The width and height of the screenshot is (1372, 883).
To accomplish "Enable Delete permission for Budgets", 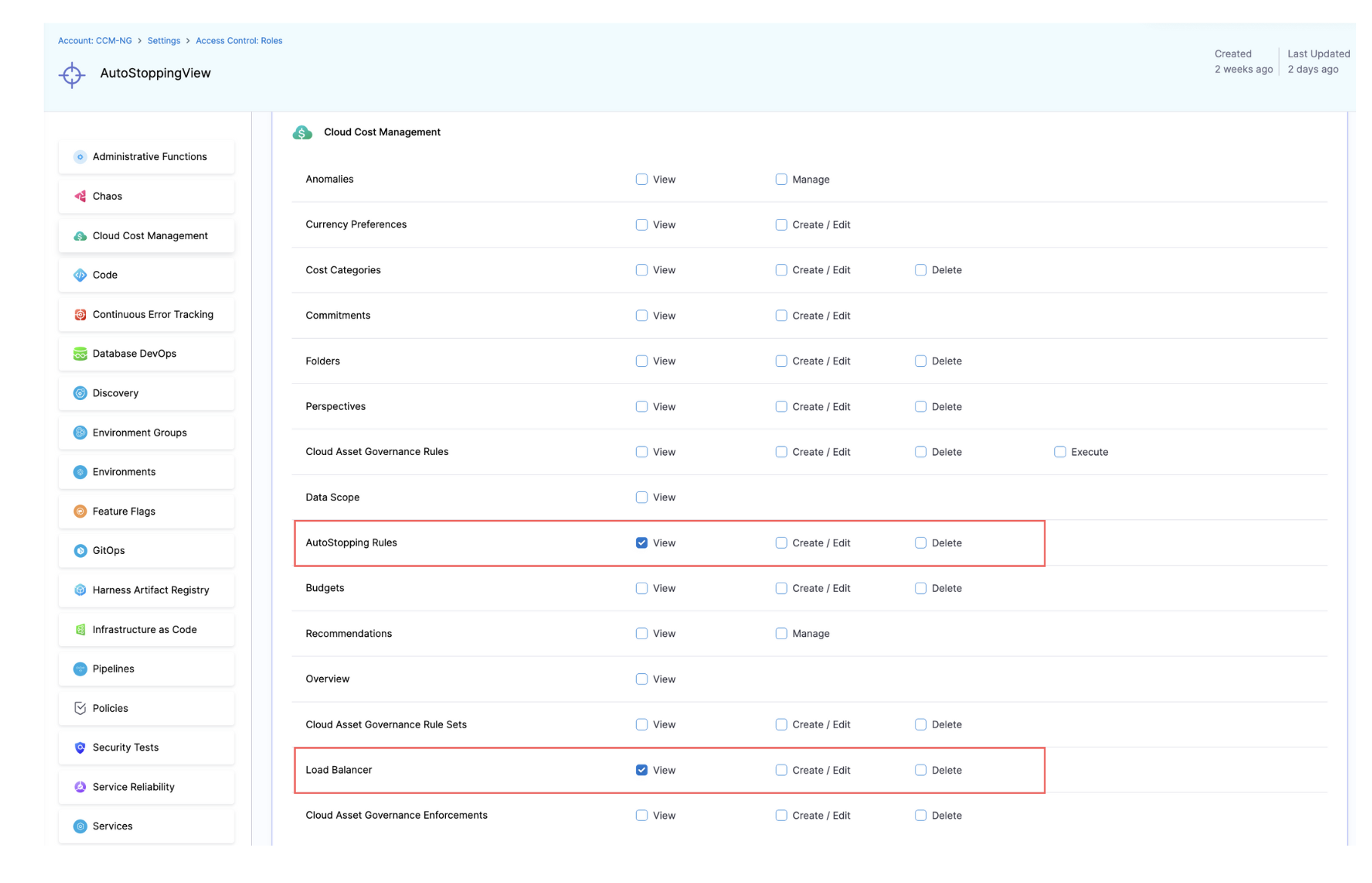I will [x=921, y=589].
